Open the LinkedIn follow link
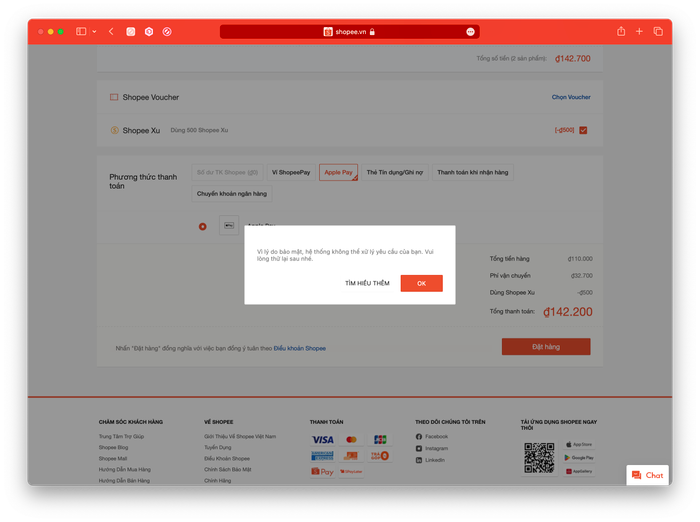 [x=430, y=460]
